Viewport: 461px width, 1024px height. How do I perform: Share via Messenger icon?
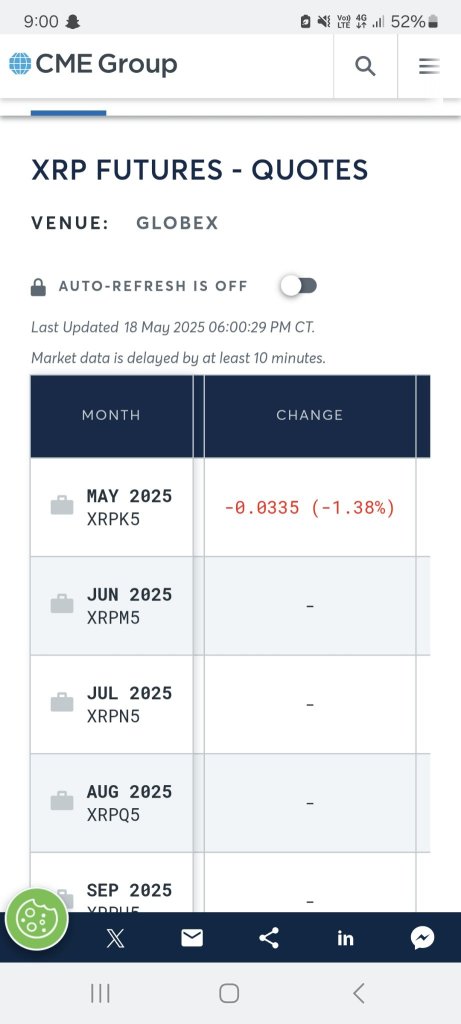pos(422,938)
